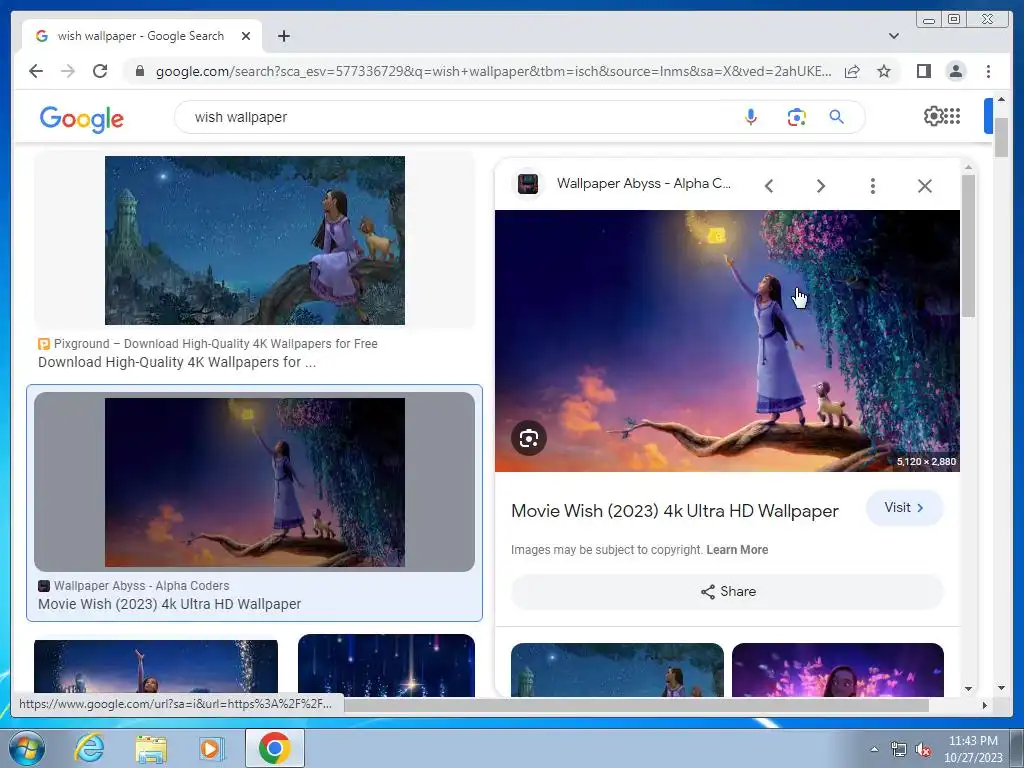The image size is (1024, 768).
Task: View site information lock icon
Action: (139, 71)
